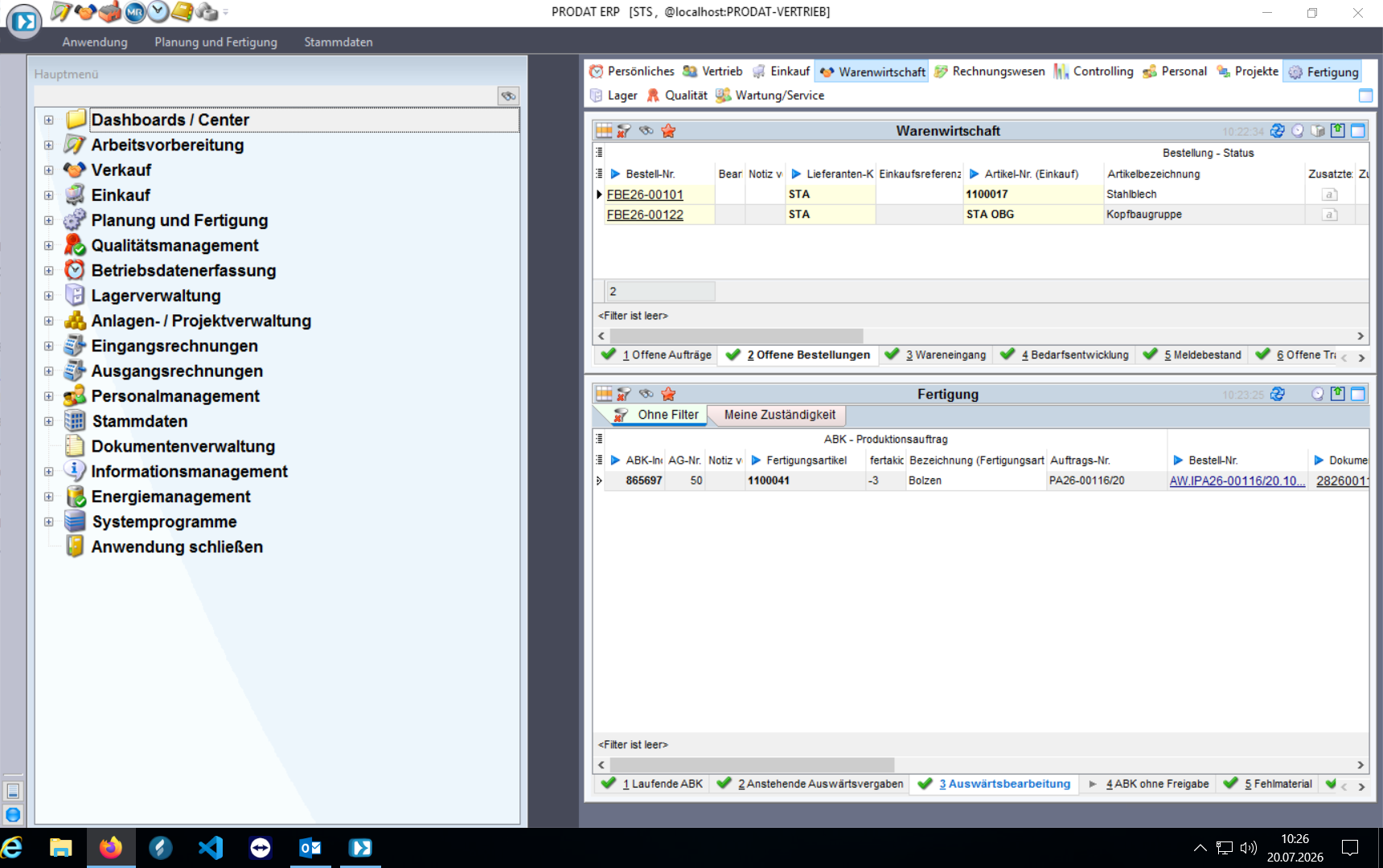Viewport: 1383px width, 868px height.
Task: Maximize the Warenwirtschaft panel
Action: (1358, 130)
